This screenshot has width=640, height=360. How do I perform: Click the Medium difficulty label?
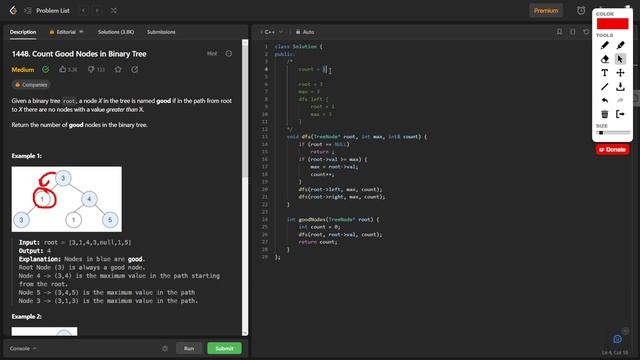23,69
